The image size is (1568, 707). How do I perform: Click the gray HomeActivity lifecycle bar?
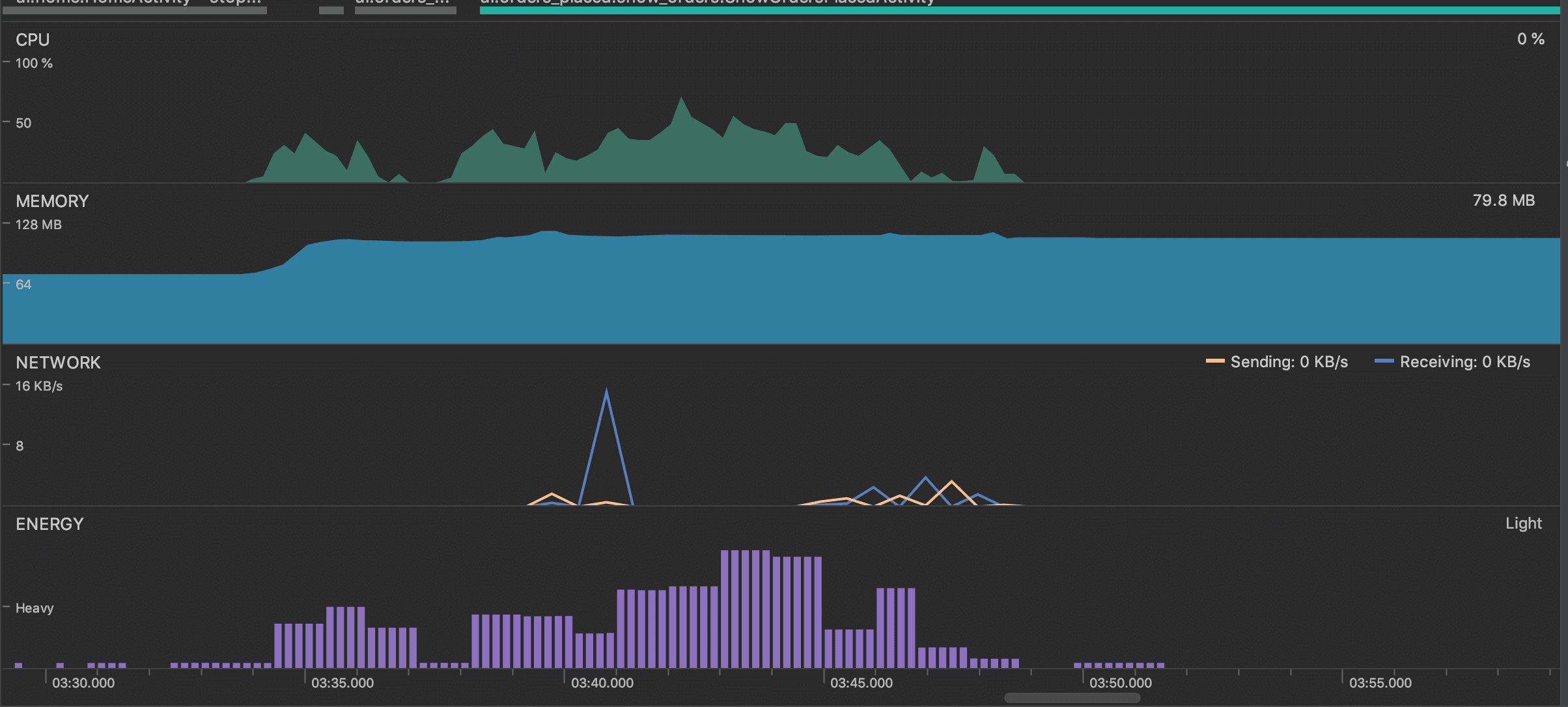click(x=134, y=10)
